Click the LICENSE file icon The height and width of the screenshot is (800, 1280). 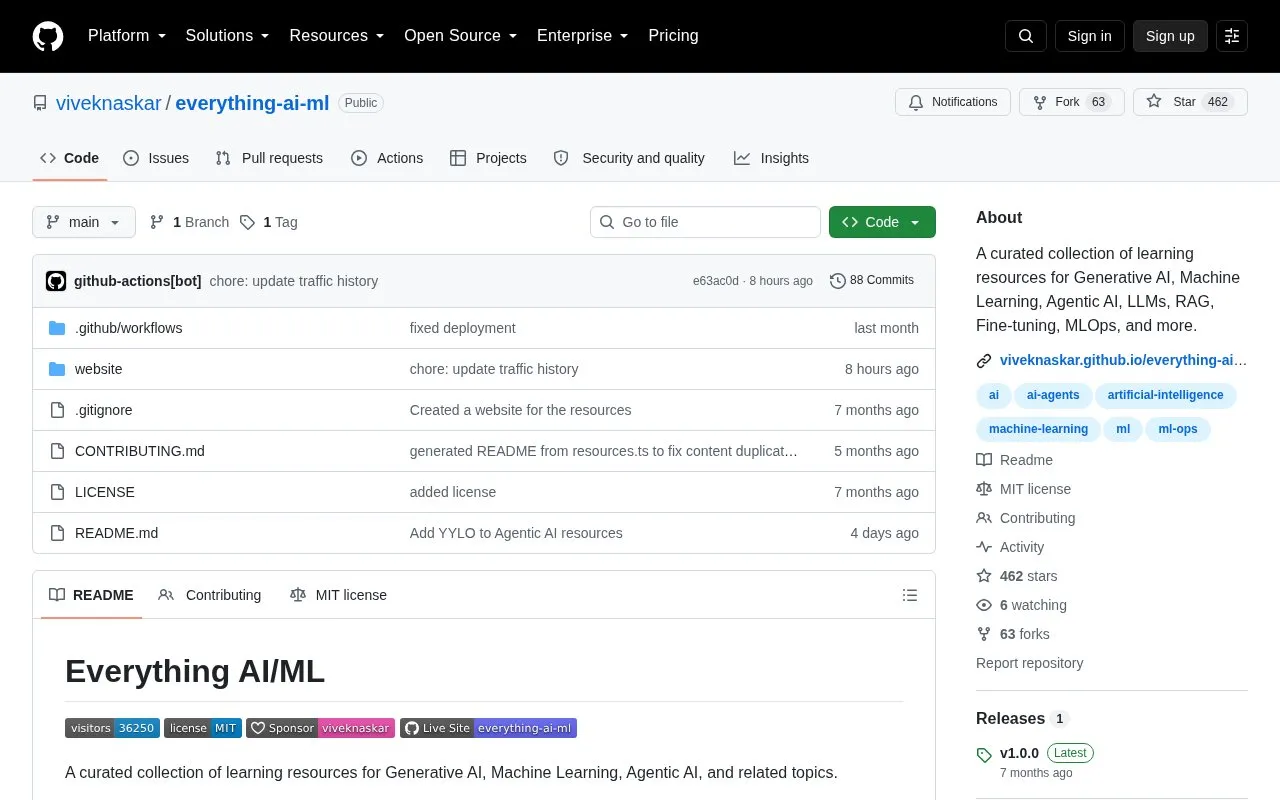coord(57,492)
